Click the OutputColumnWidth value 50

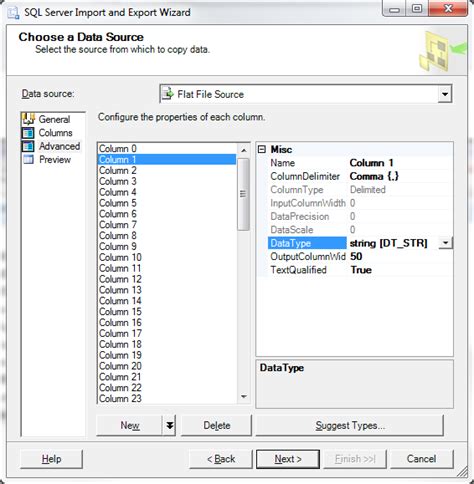click(x=356, y=256)
